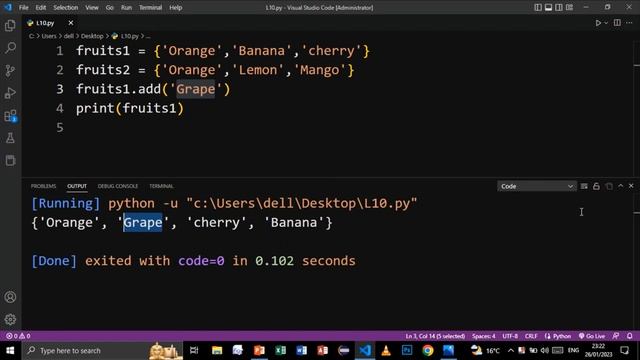Open File Explorer from the taskbar
Viewport: 640px width, 360px height.
tap(217, 350)
